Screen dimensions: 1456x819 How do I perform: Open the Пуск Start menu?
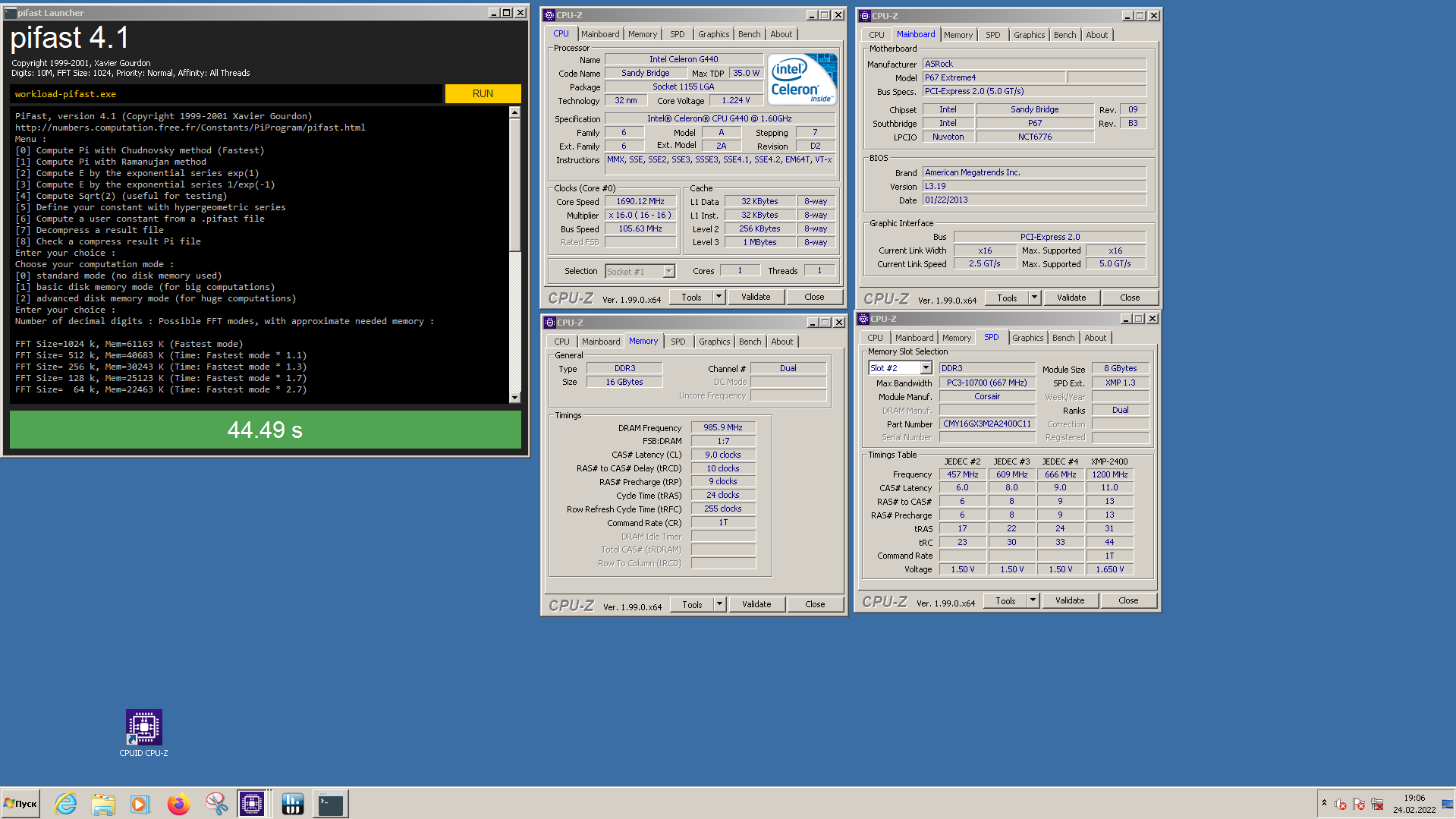[20, 804]
